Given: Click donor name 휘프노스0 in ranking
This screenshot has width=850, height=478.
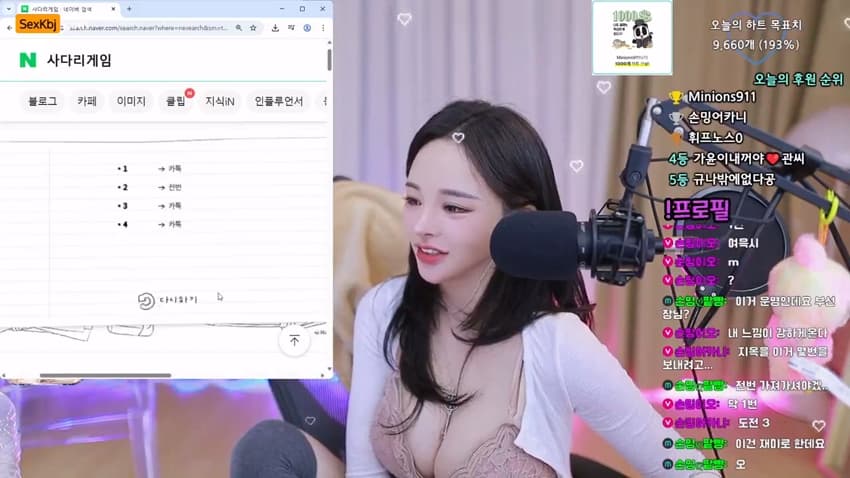Looking at the screenshot, I should [x=715, y=138].
